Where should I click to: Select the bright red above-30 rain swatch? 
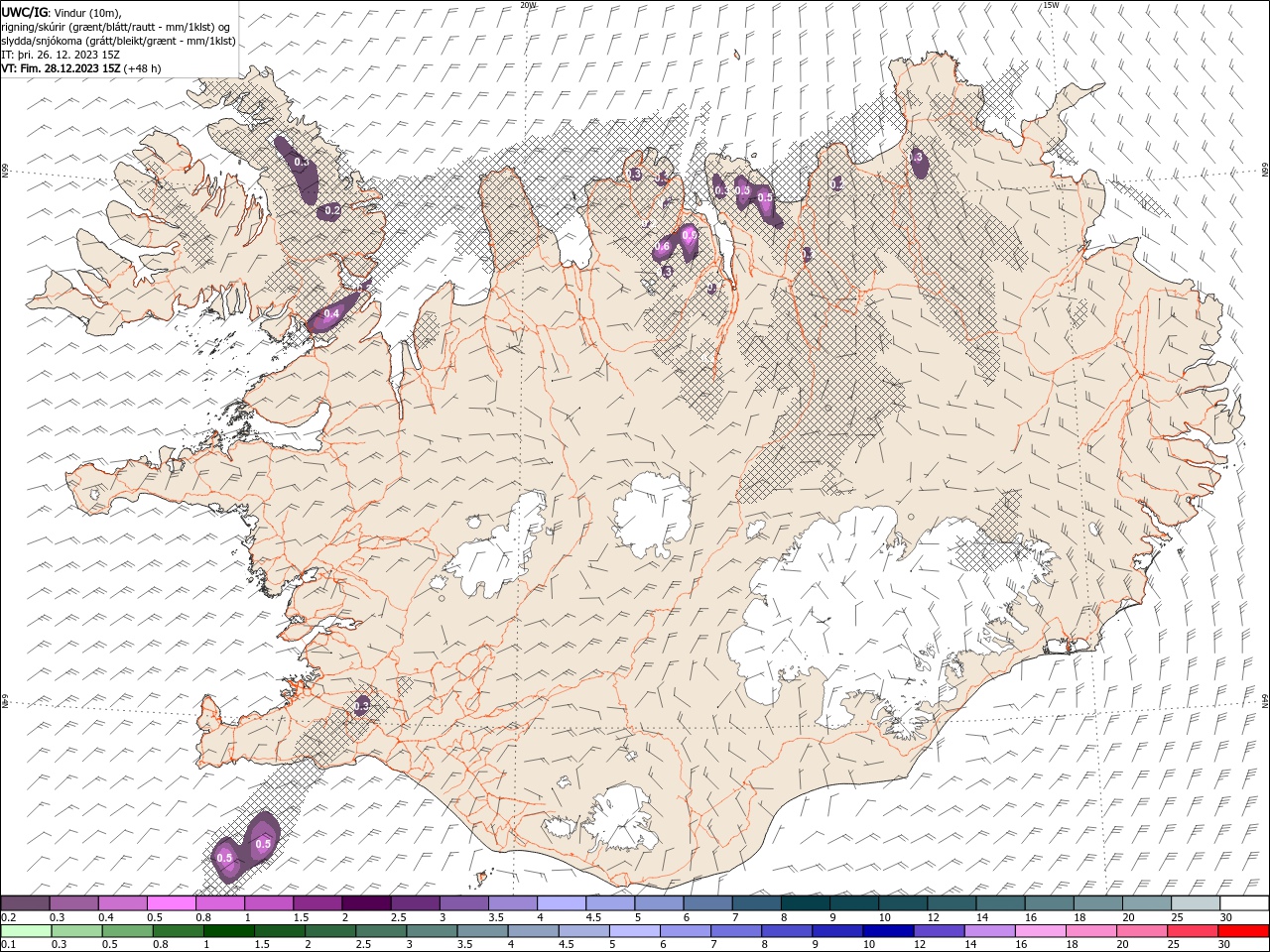[x=1243, y=931]
